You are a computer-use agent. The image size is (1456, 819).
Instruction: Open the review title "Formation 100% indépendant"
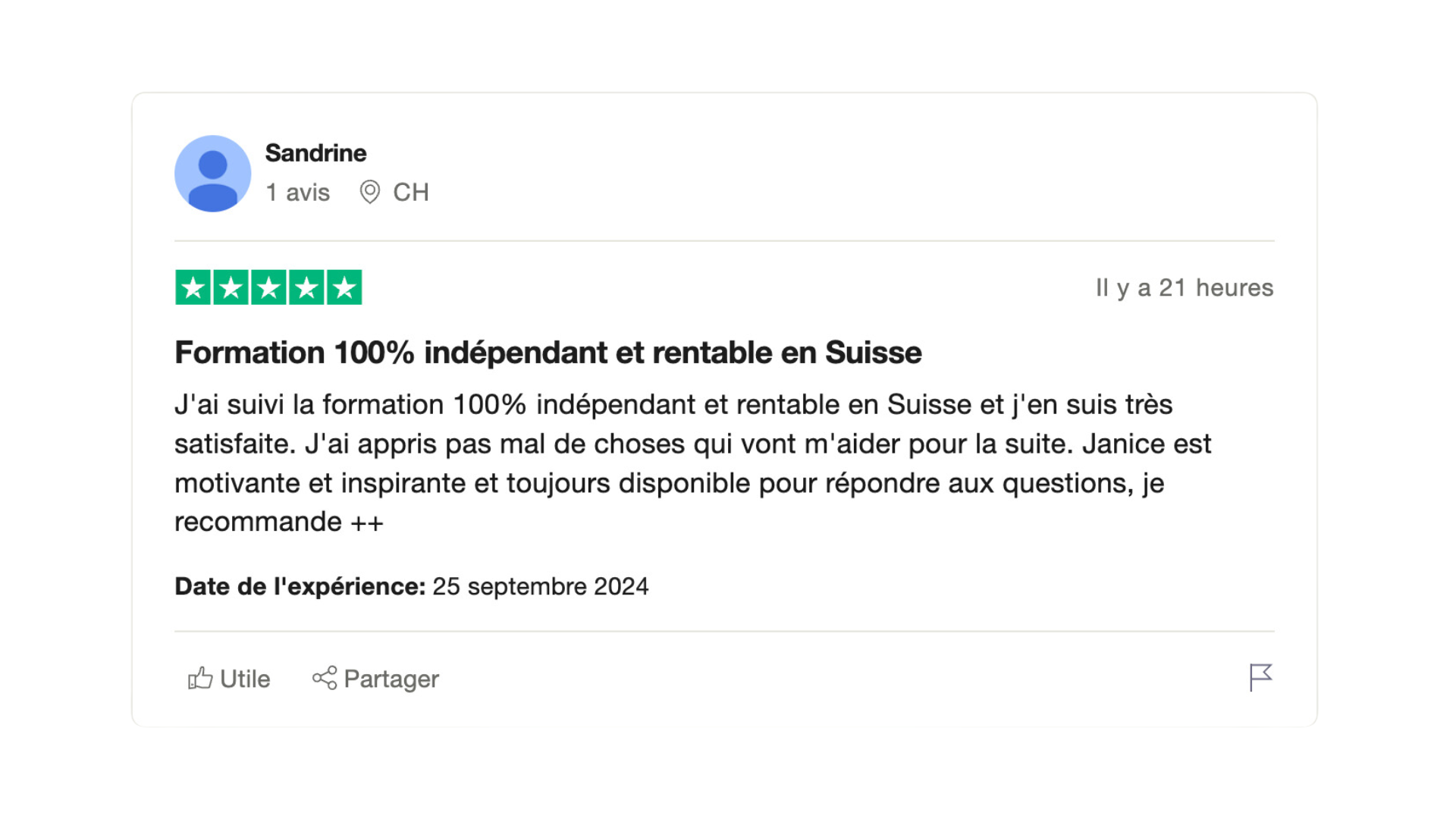coord(548,353)
